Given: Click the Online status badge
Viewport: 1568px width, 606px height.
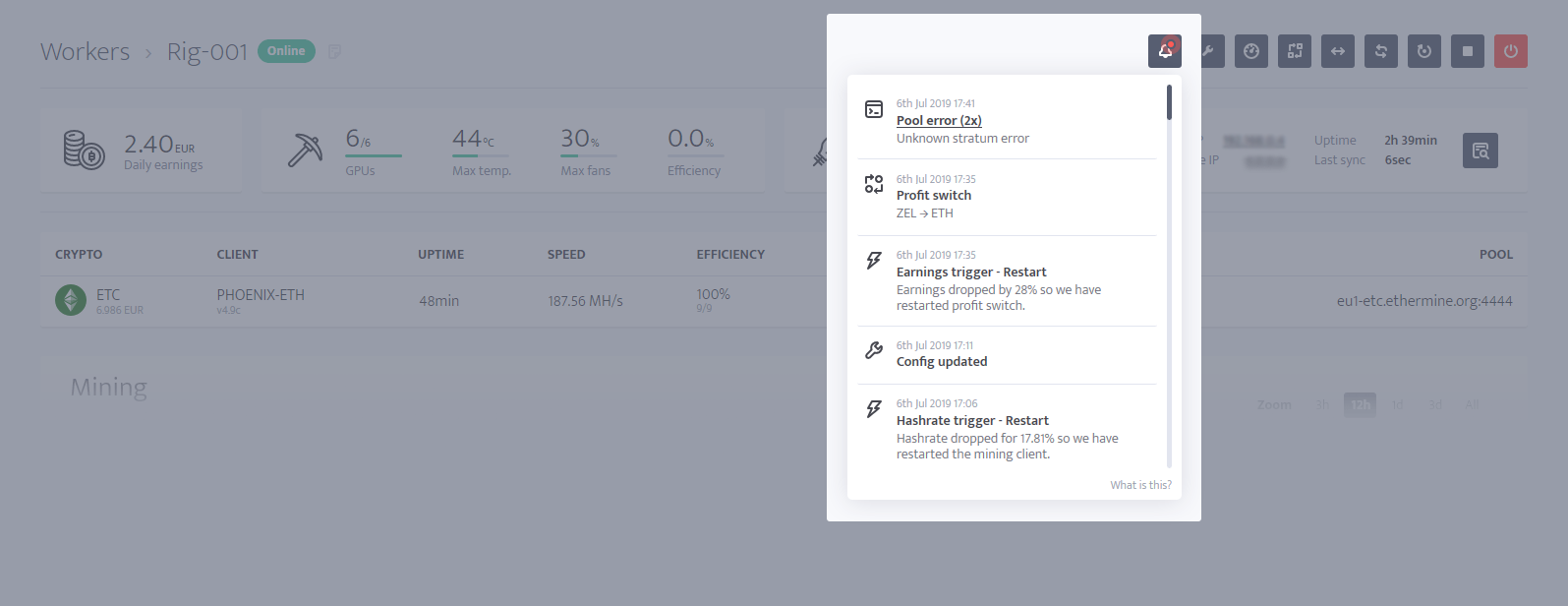Looking at the screenshot, I should pyautogui.click(x=286, y=51).
